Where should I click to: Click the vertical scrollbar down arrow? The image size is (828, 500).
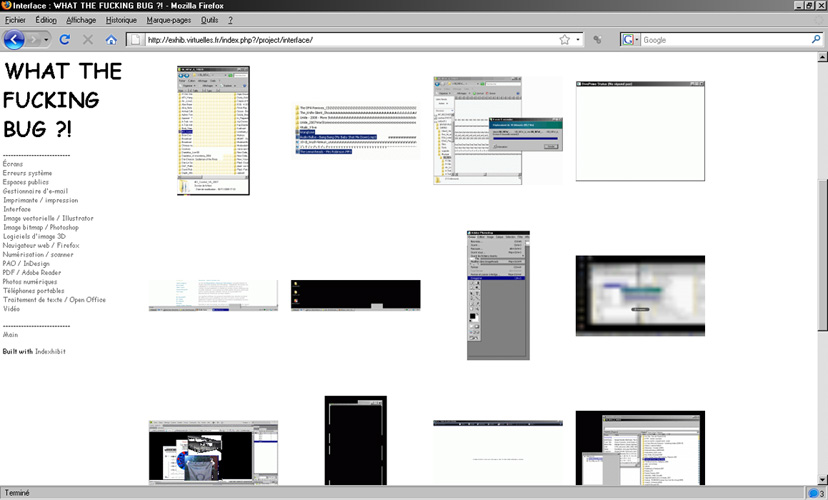tap(822, 478)
